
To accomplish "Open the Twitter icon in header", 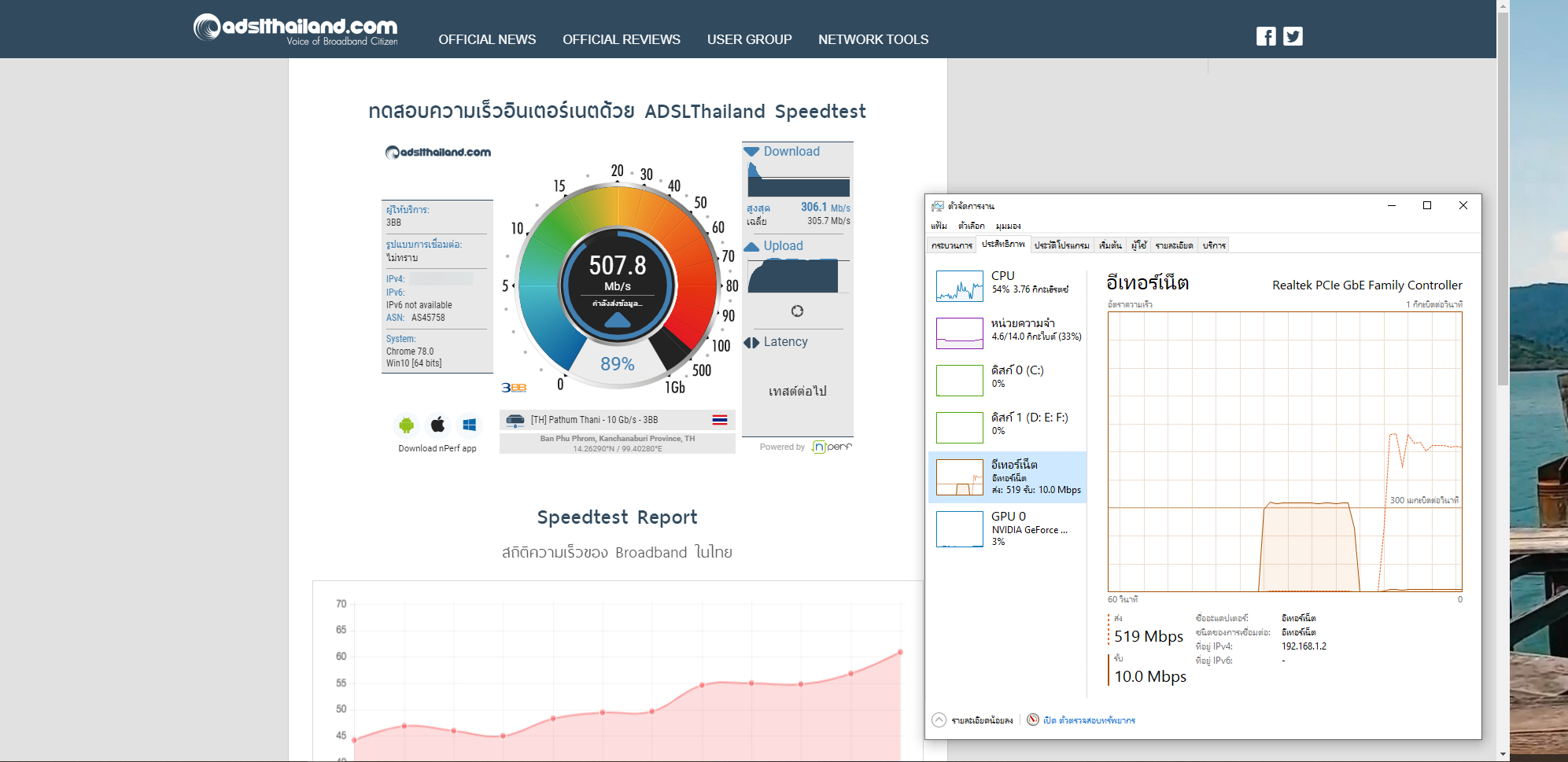I will pyautogui.click(x=1293, y=36).
